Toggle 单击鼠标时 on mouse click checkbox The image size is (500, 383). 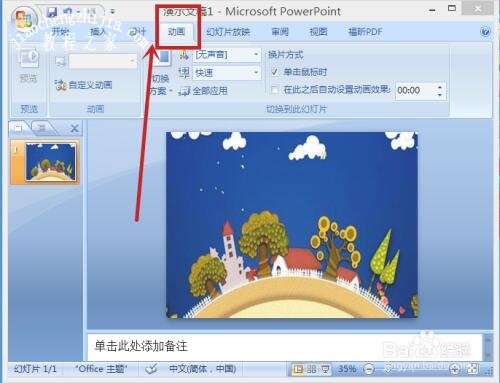pos(275,72)
